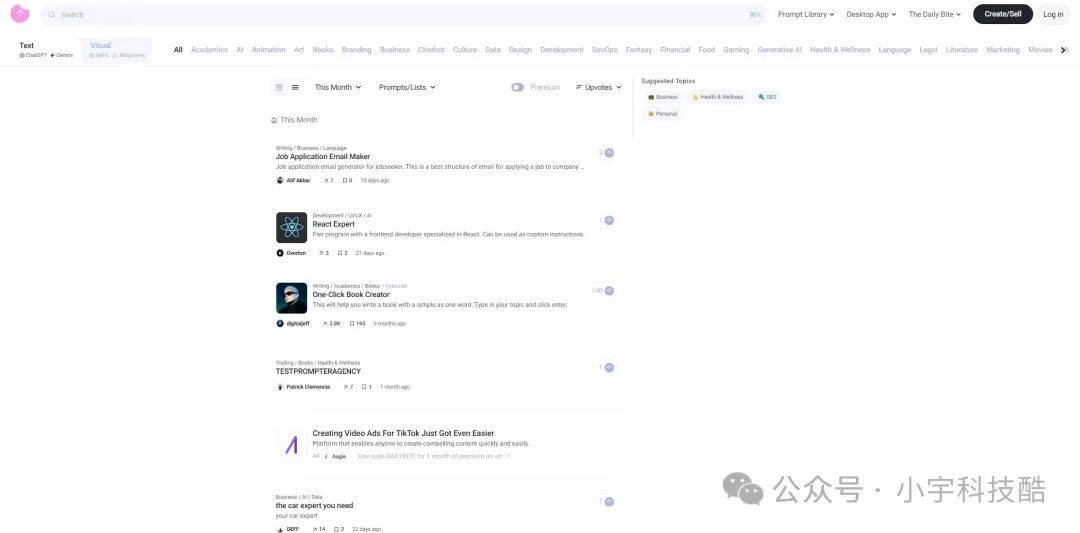
Task: Switch to grid view layout
Action: [x=279, y=88]
